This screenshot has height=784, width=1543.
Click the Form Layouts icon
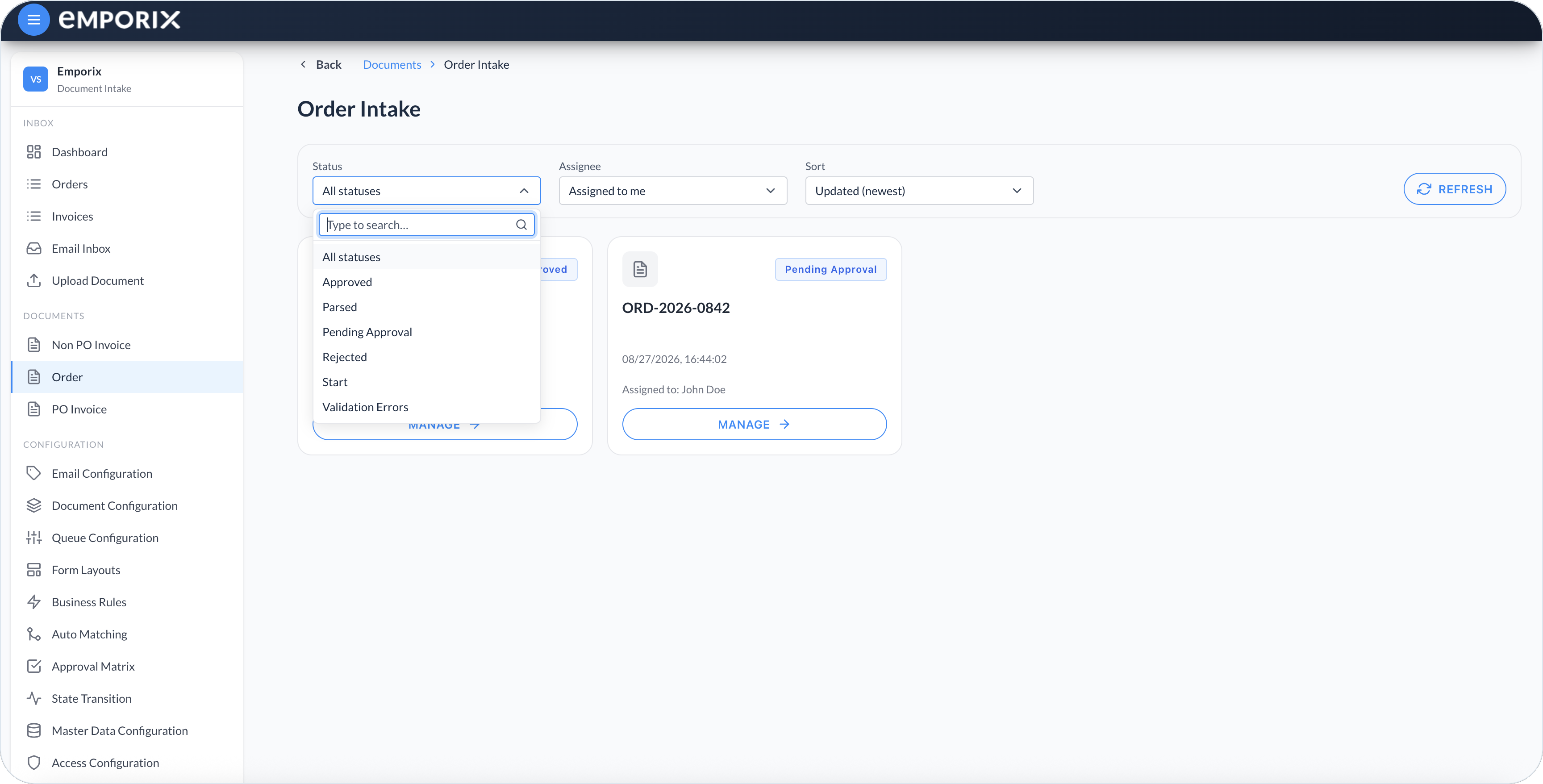(x=34, y=570)
